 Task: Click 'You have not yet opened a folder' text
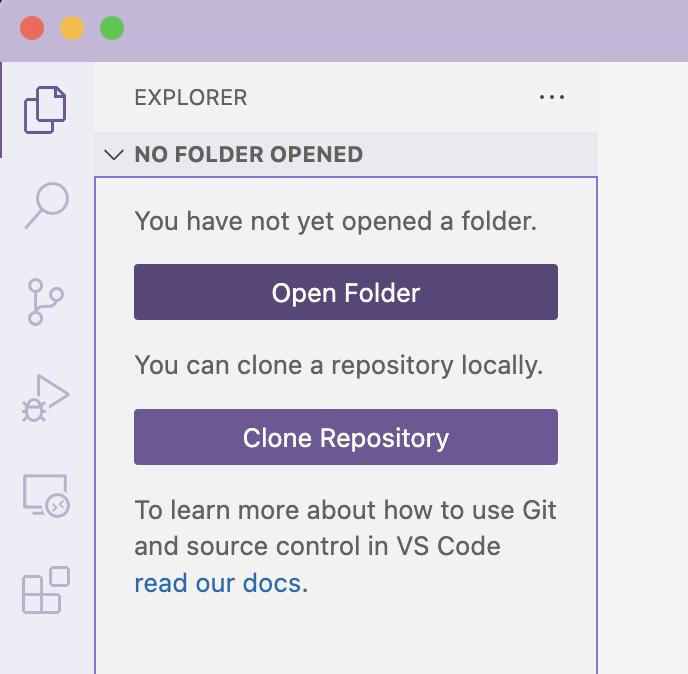tap(336, 221)
